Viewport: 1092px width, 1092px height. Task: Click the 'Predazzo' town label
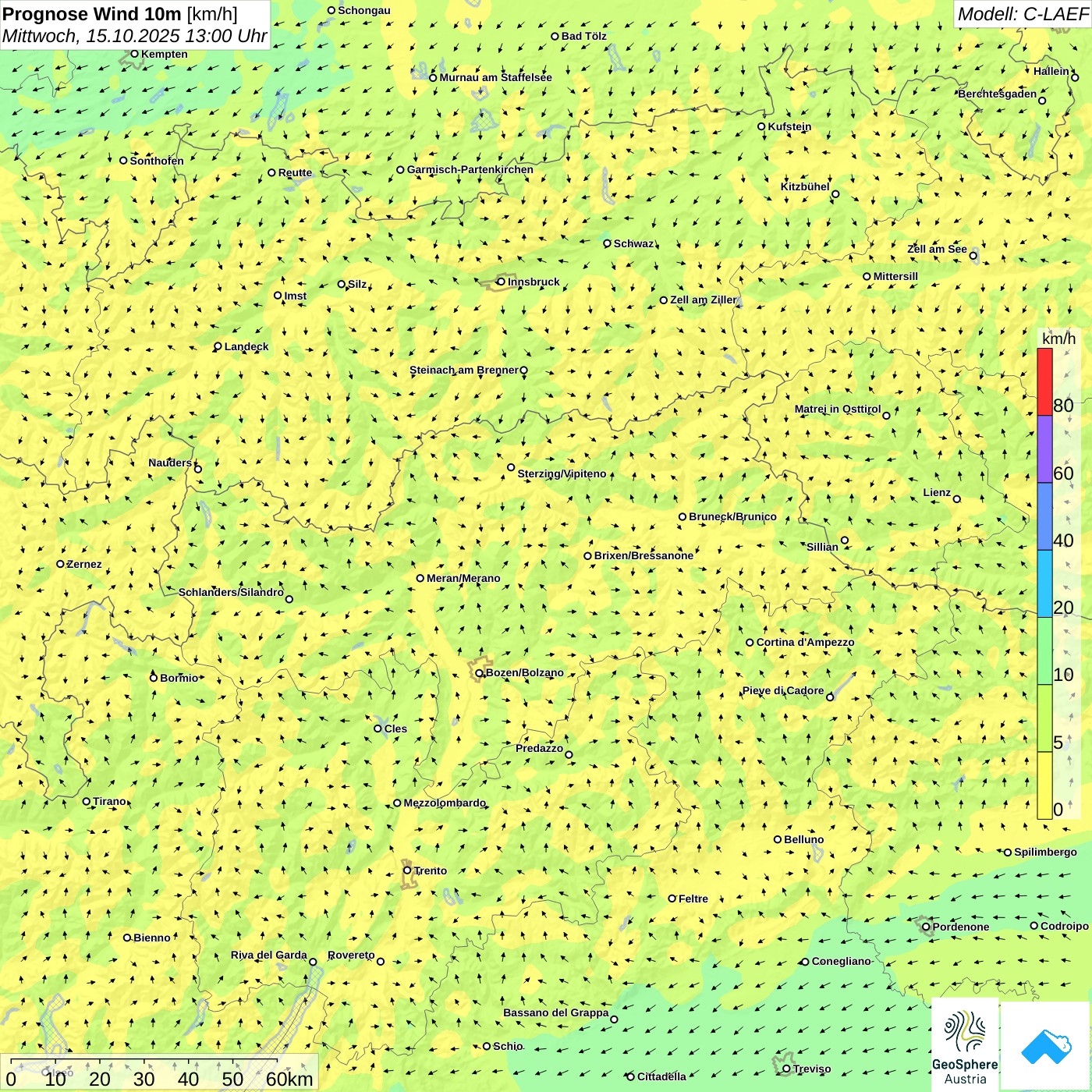coord(539,748)
